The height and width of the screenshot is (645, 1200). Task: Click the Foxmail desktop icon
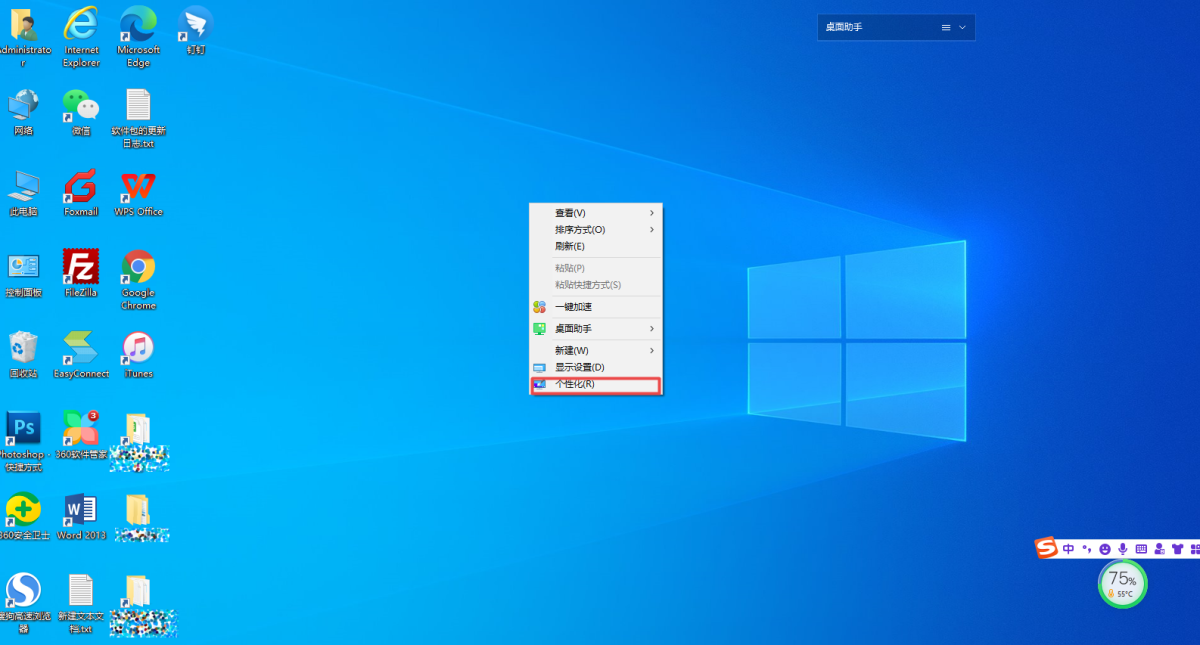point(81,187)
